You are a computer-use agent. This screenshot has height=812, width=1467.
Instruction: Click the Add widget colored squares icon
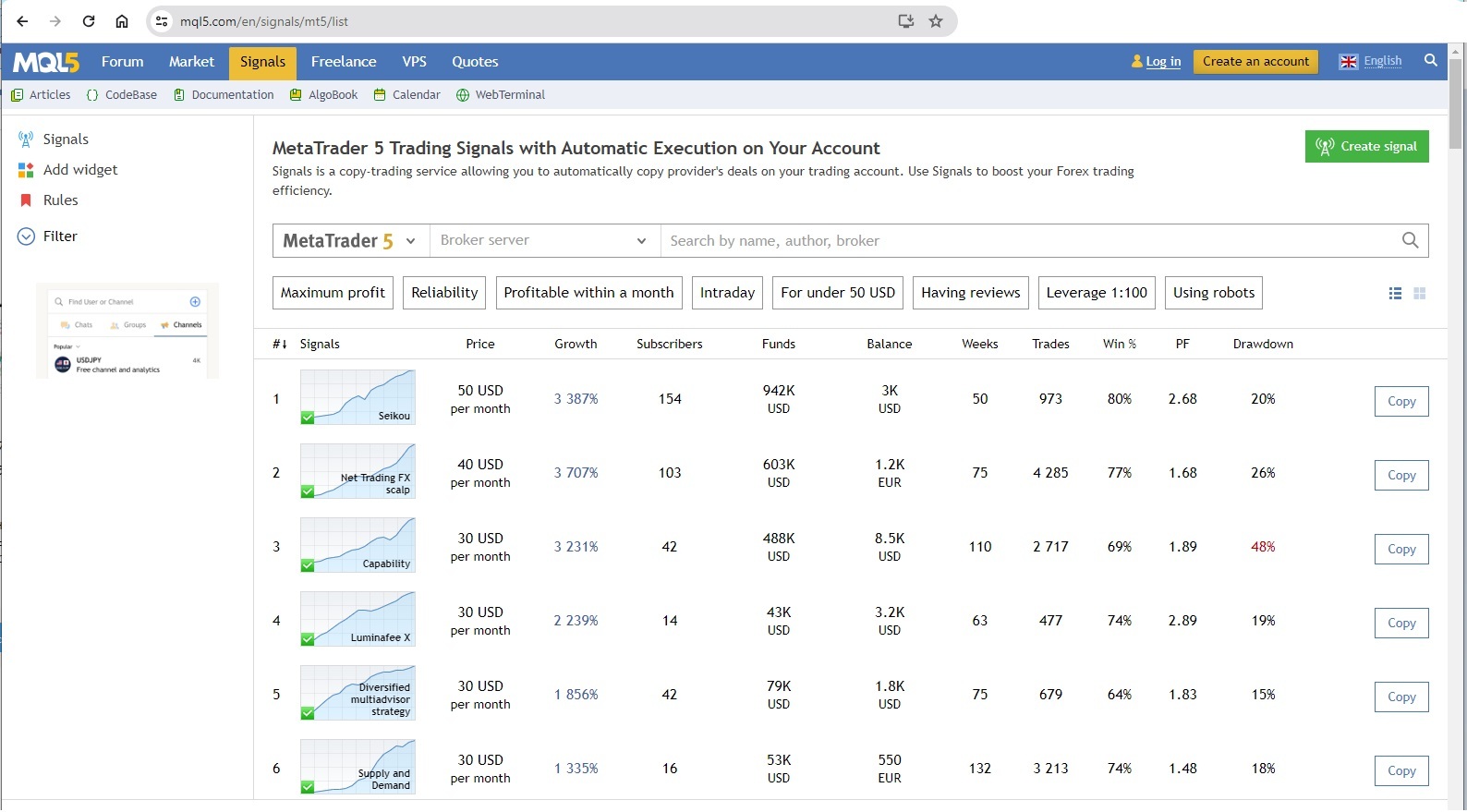pyautogui.click(x=26, y=170)
